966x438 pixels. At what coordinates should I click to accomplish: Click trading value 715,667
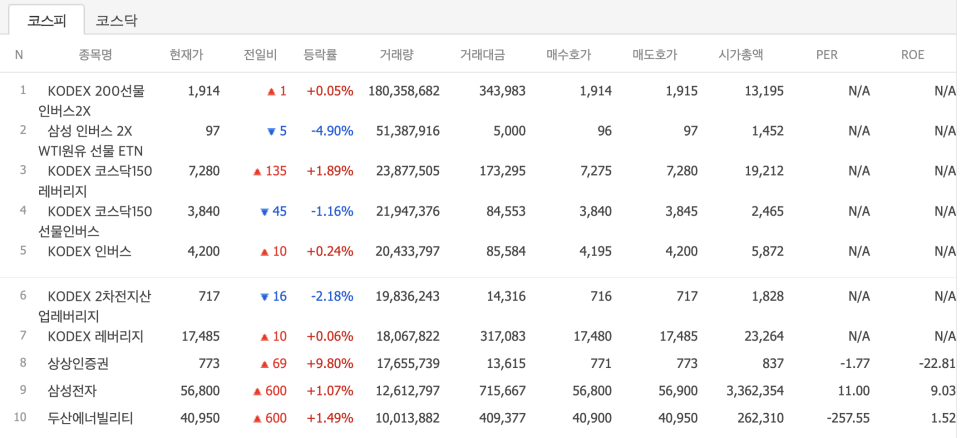pos(503,391)
